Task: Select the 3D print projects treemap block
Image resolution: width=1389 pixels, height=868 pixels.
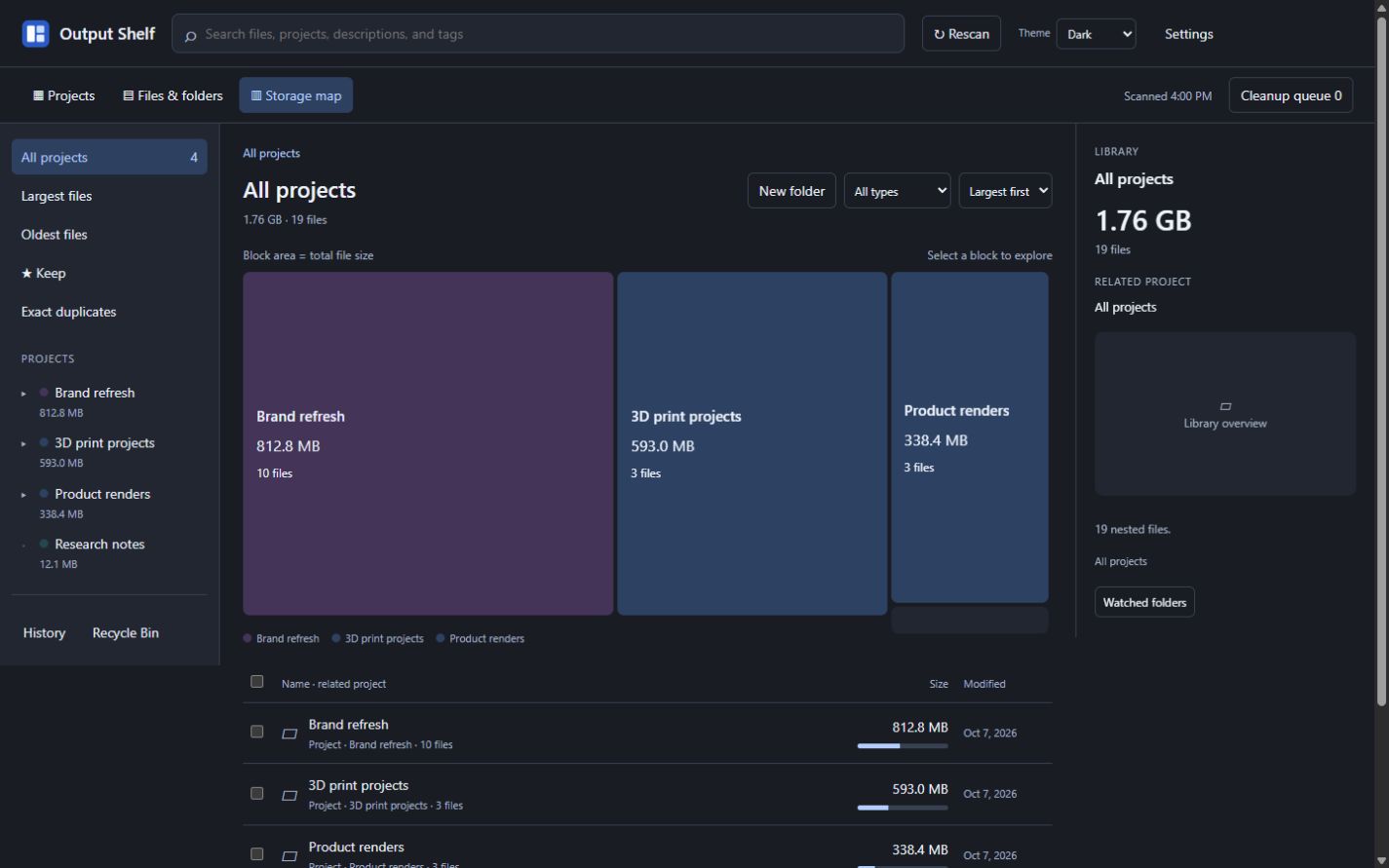Action: (x=752, y=443)
